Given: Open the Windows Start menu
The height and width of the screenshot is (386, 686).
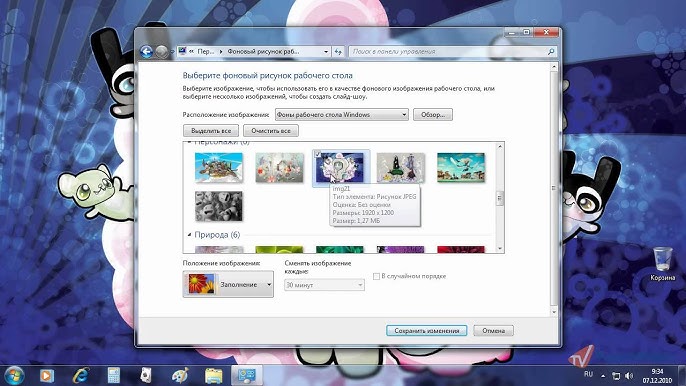Looking at the screenshot, I should pos(14,375).
